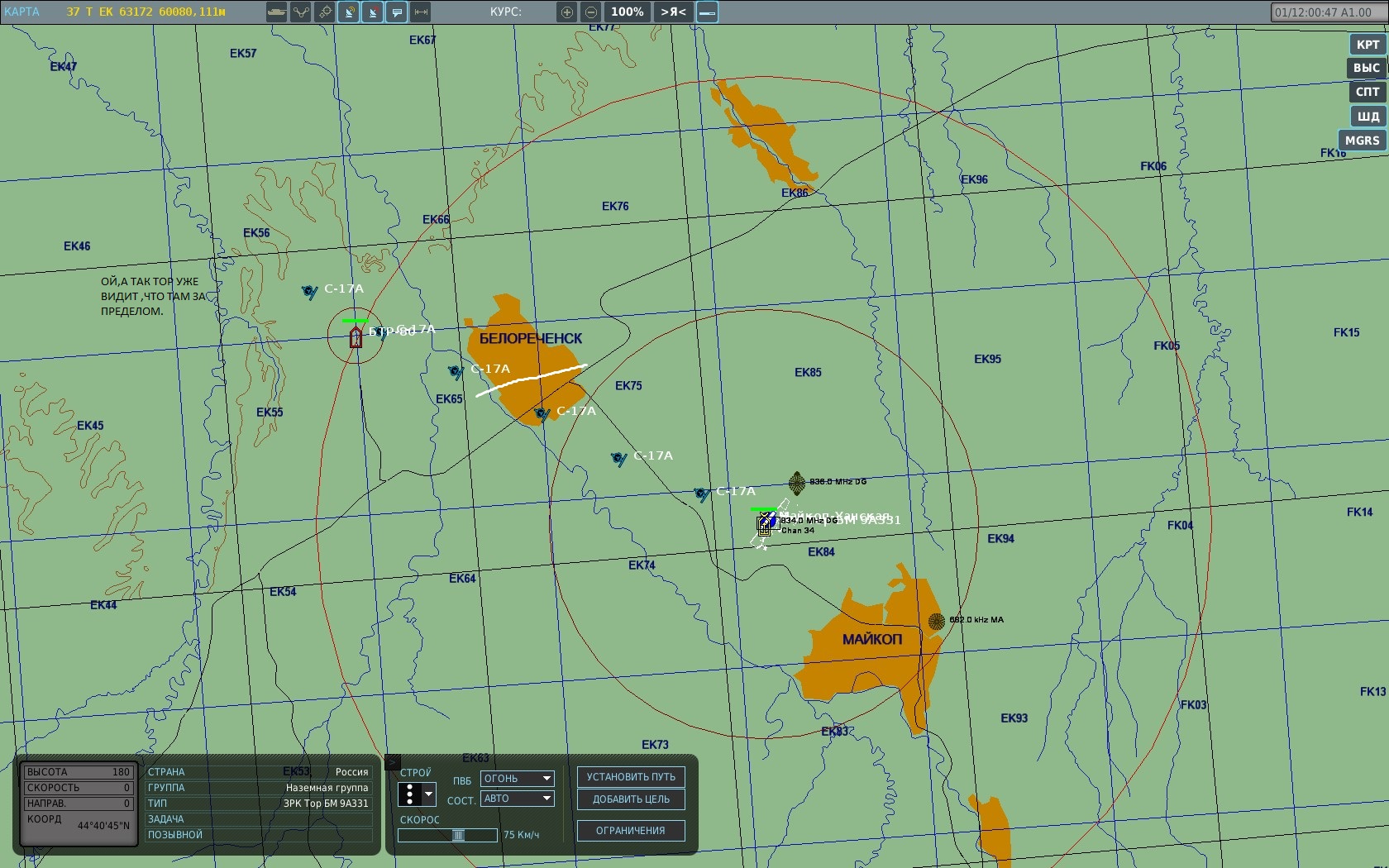Open the СОСТ. АВТО dropdown
The height and width of the screenshot is (868, 1389).
[518, 799]
